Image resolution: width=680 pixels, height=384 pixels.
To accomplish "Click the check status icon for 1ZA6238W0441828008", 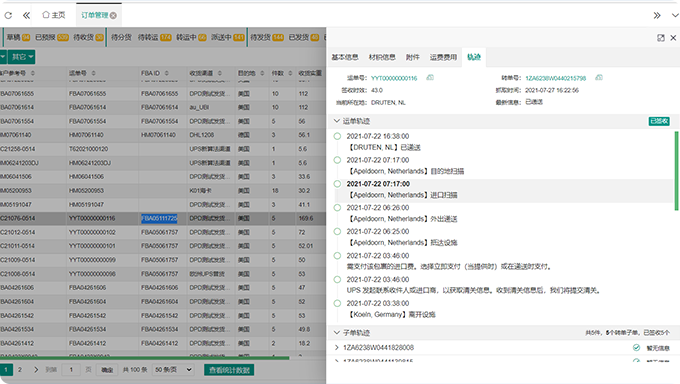I will (x=636, y=348).
